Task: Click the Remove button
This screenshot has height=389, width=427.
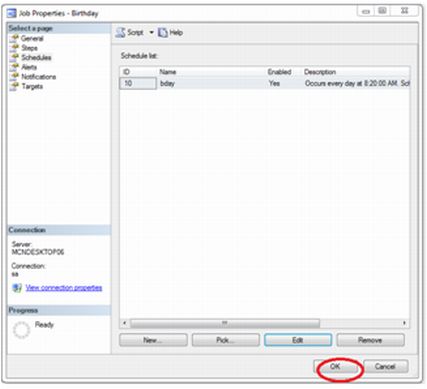Action: 370,340
